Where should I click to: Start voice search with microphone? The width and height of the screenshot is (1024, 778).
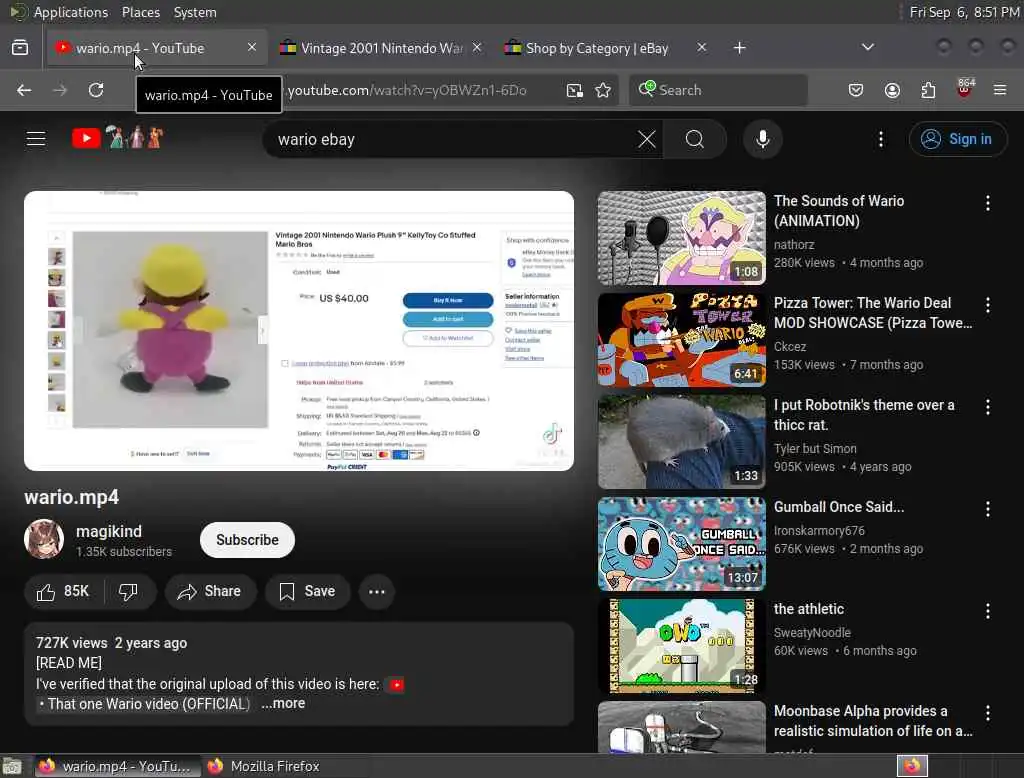click(762, 139)
